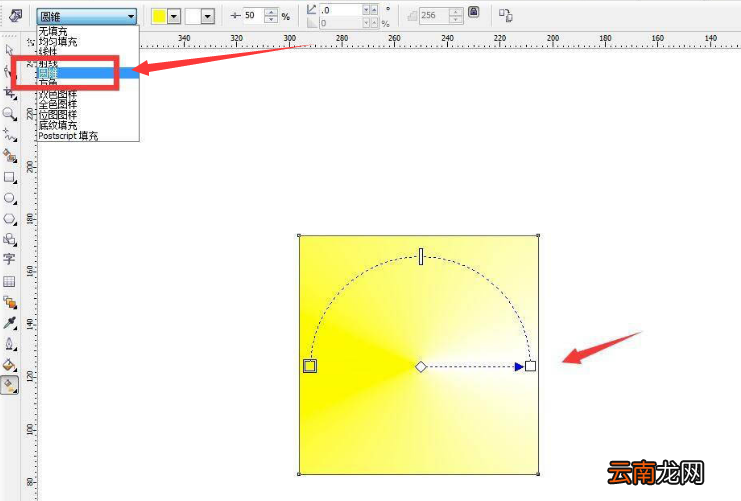Select the Pick arrow tool

click(9, 51)
